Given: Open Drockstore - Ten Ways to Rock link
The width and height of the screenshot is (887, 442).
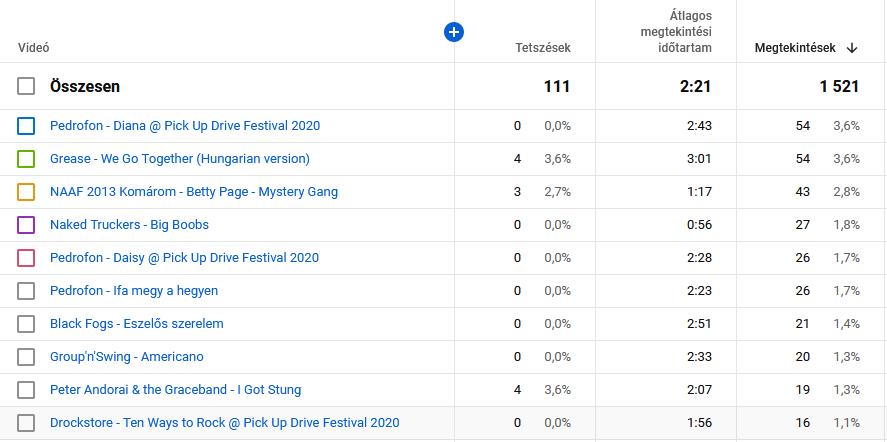Looking at the screenshot, I should click(224, 423).
